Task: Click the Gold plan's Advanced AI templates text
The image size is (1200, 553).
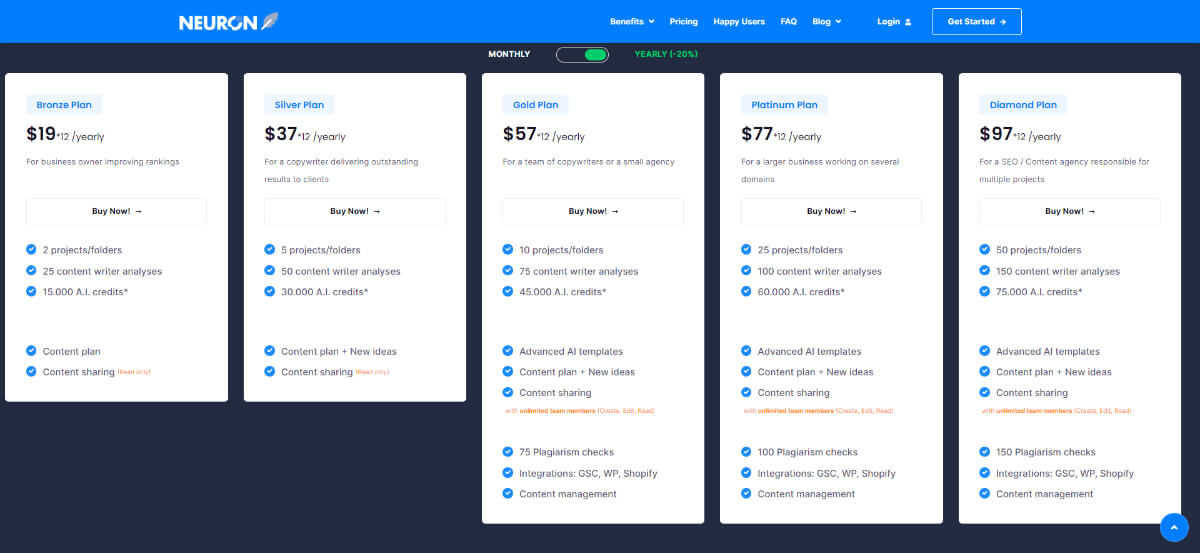Action: pyautogui.click(x=571, y=352)
